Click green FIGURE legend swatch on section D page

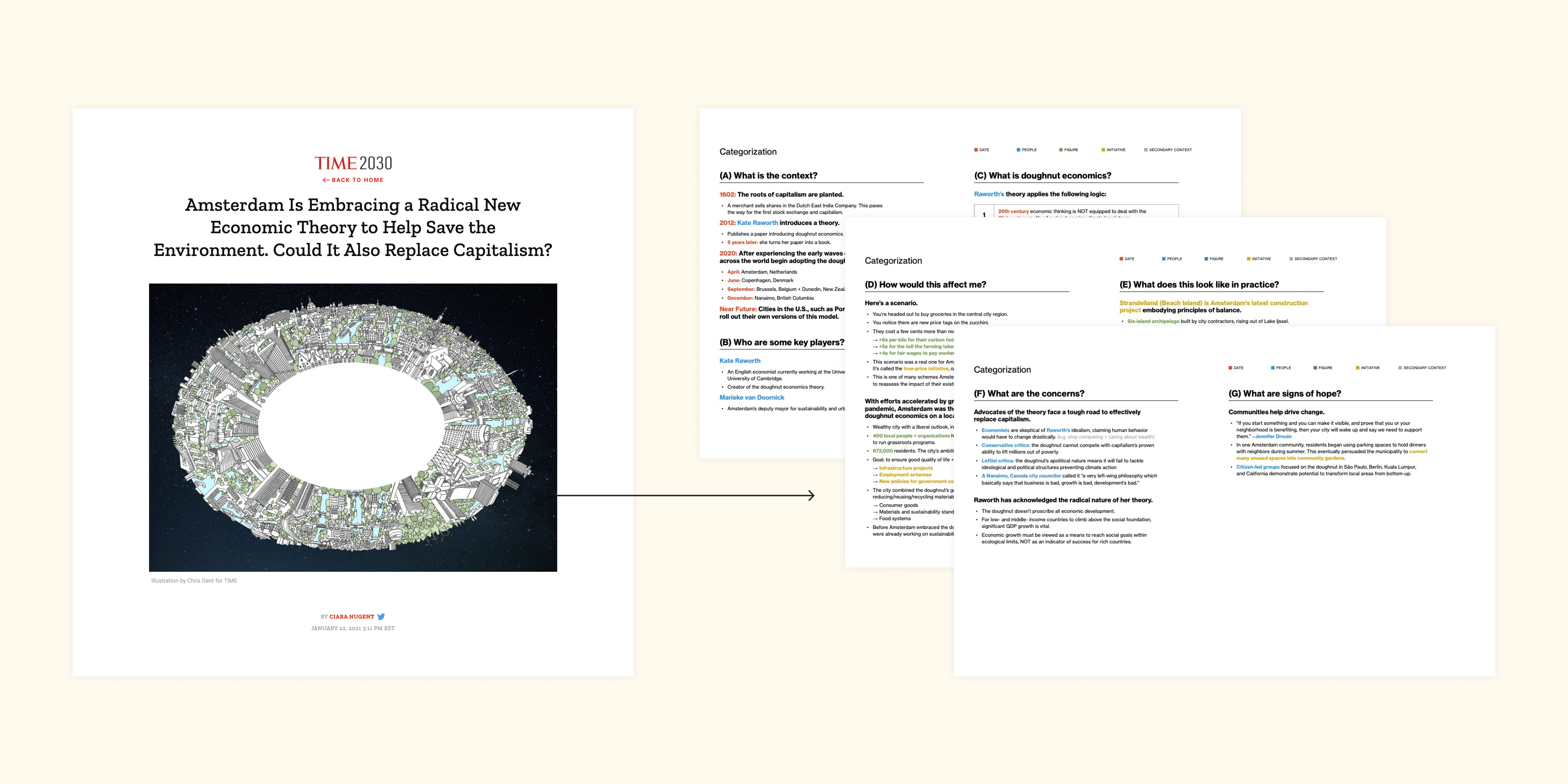pos(1206,259)
